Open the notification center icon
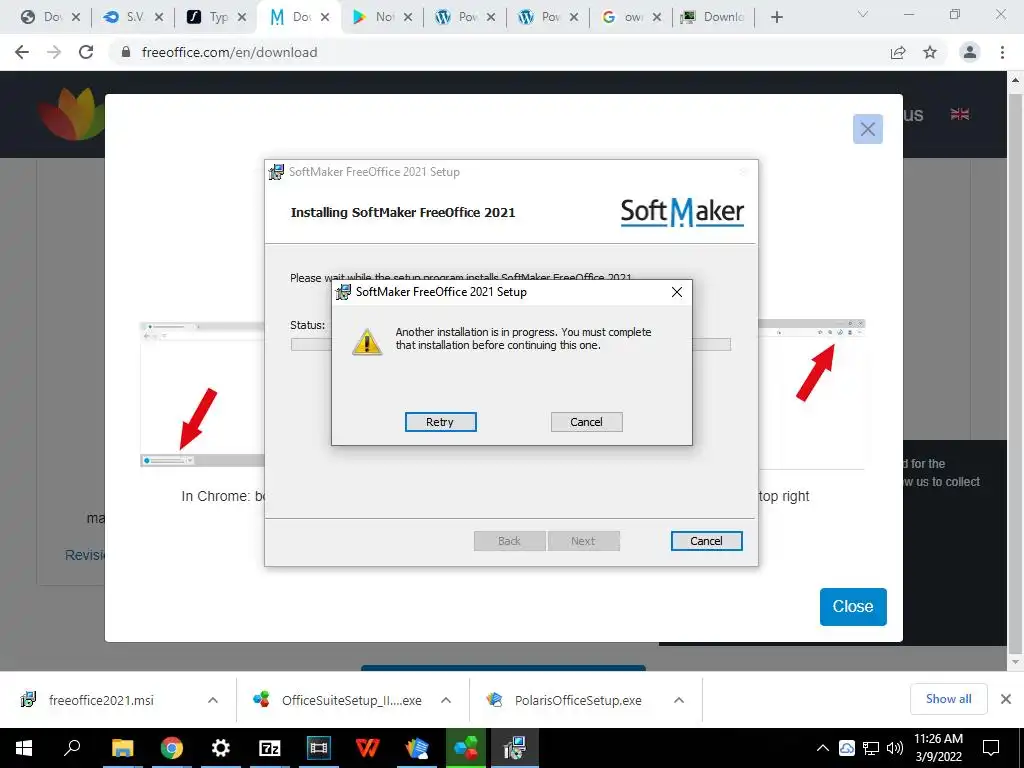 tap(991, 748)
